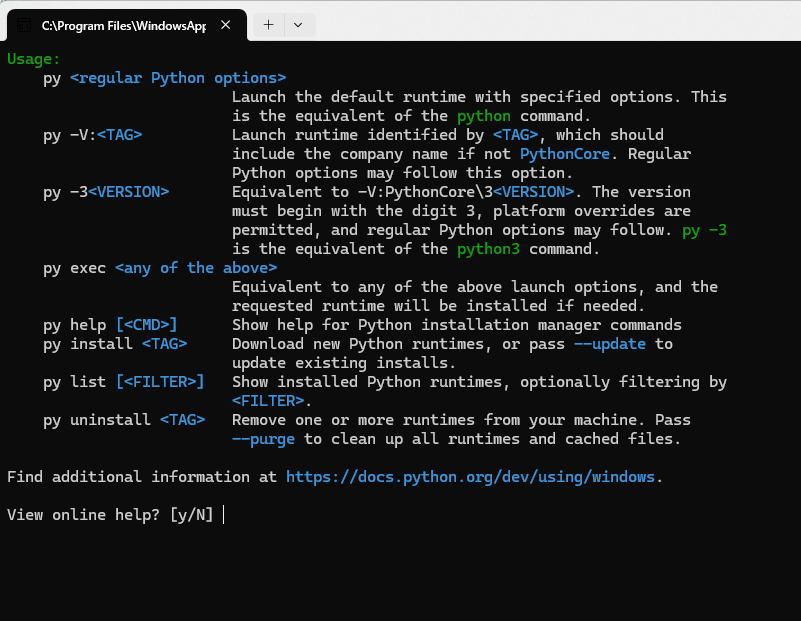
Task: Click the green python3 command text
Action: tap(488, 248)
